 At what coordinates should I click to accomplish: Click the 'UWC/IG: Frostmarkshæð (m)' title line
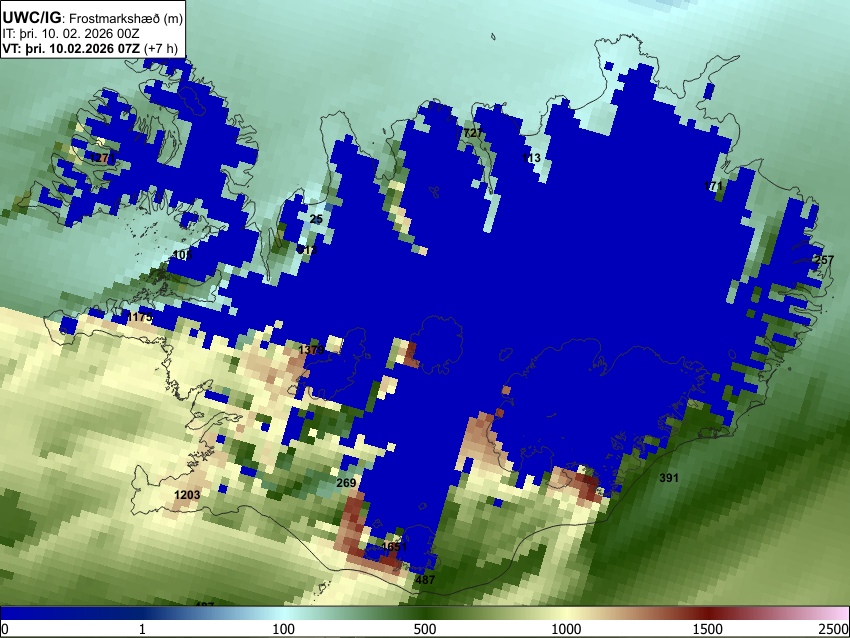93,18
